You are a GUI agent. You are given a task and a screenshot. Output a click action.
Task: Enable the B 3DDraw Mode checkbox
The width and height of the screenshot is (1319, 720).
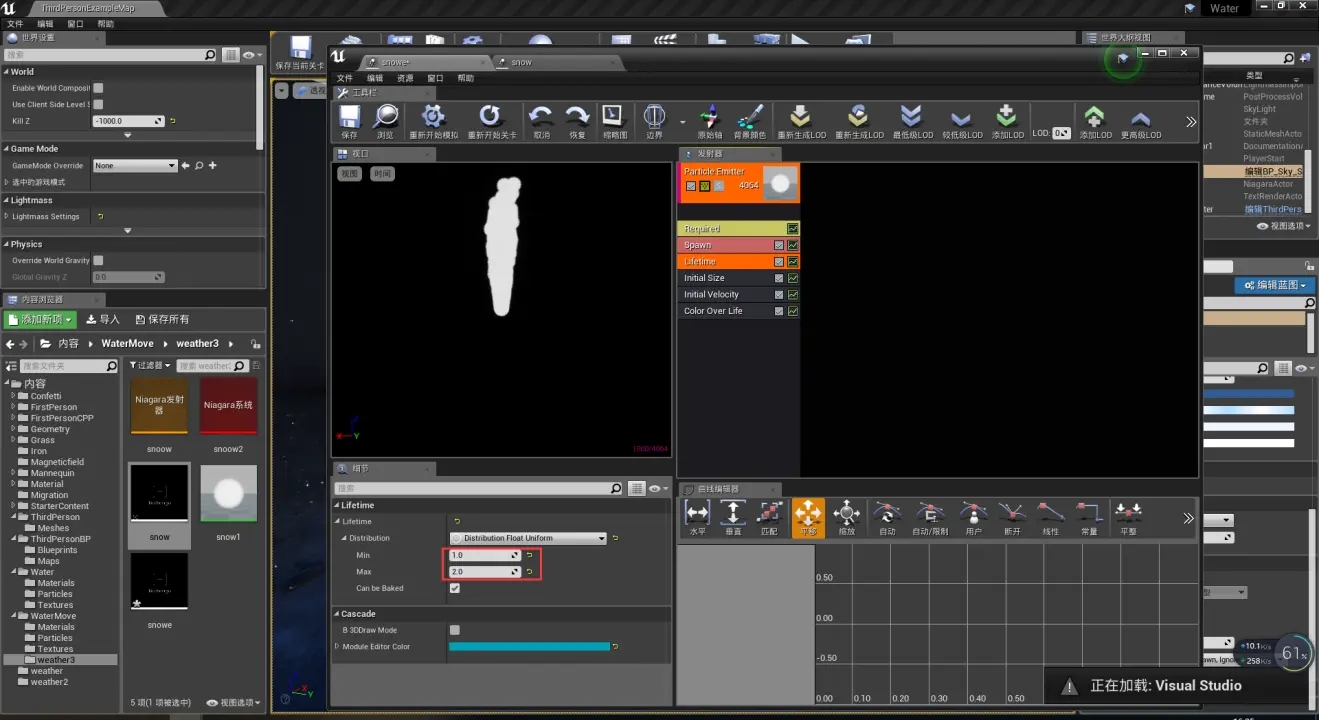pos(455,630)
